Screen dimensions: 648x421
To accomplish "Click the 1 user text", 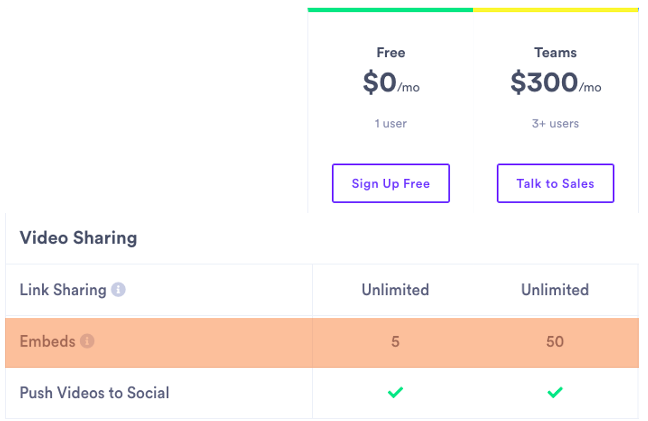I will coord(391,124).
